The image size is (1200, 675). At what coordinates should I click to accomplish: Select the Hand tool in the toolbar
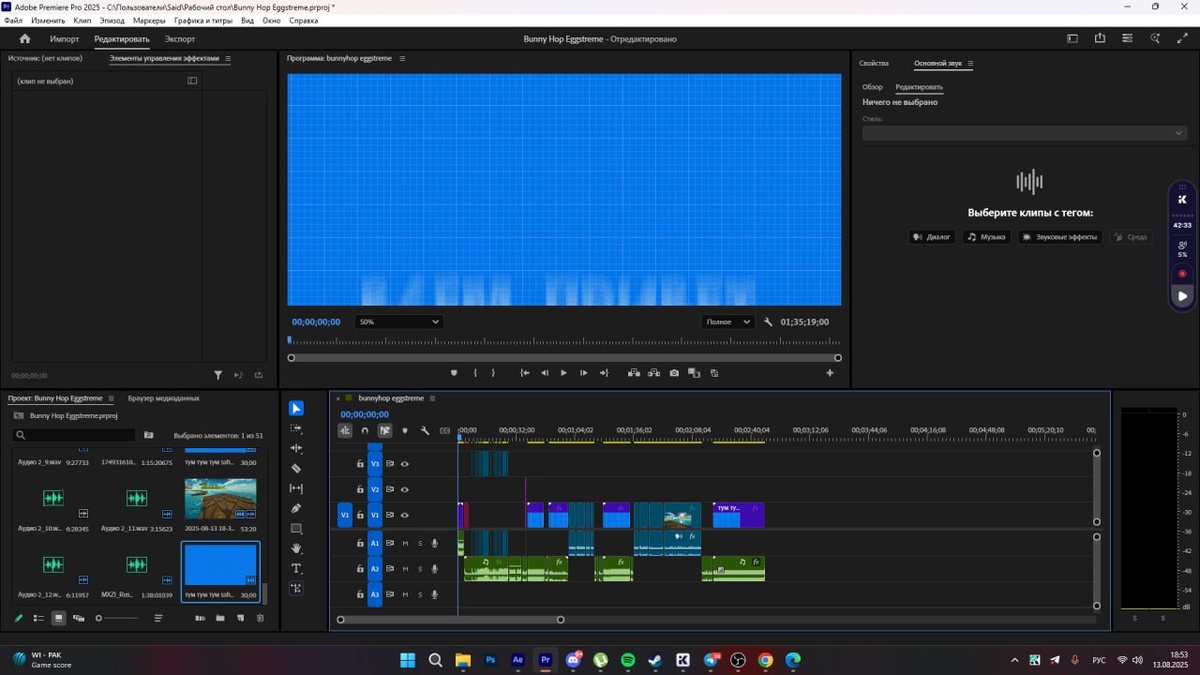tap(296, 548)
